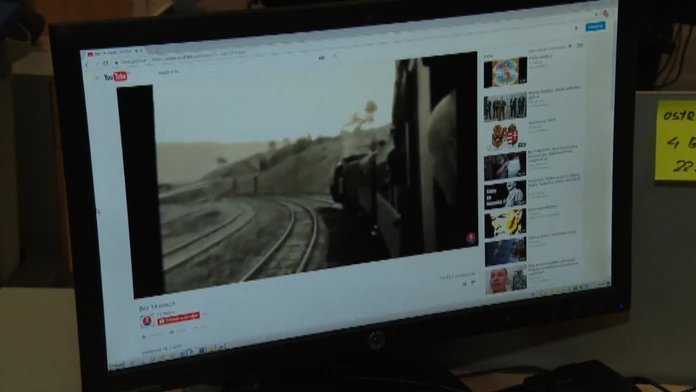Open suggested video with black-and-white portrait
696x392 pixels.
[x=505, y=194]
